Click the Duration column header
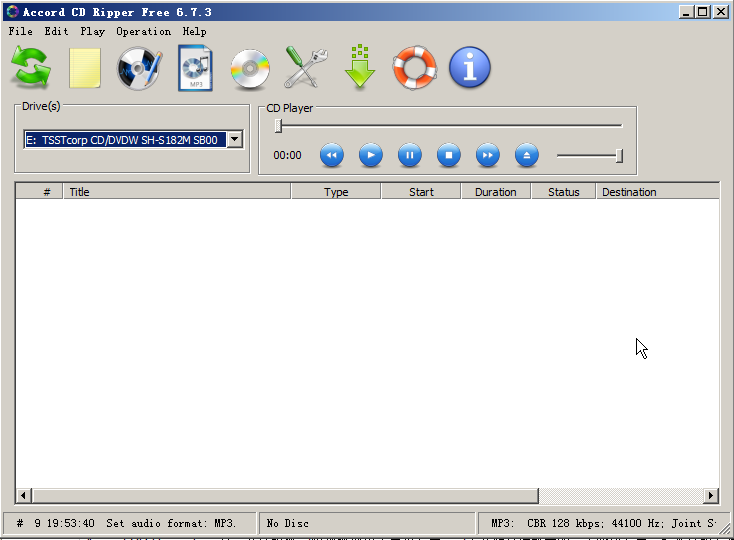This screenshot has width=734, height=540. tap(496, 192)
